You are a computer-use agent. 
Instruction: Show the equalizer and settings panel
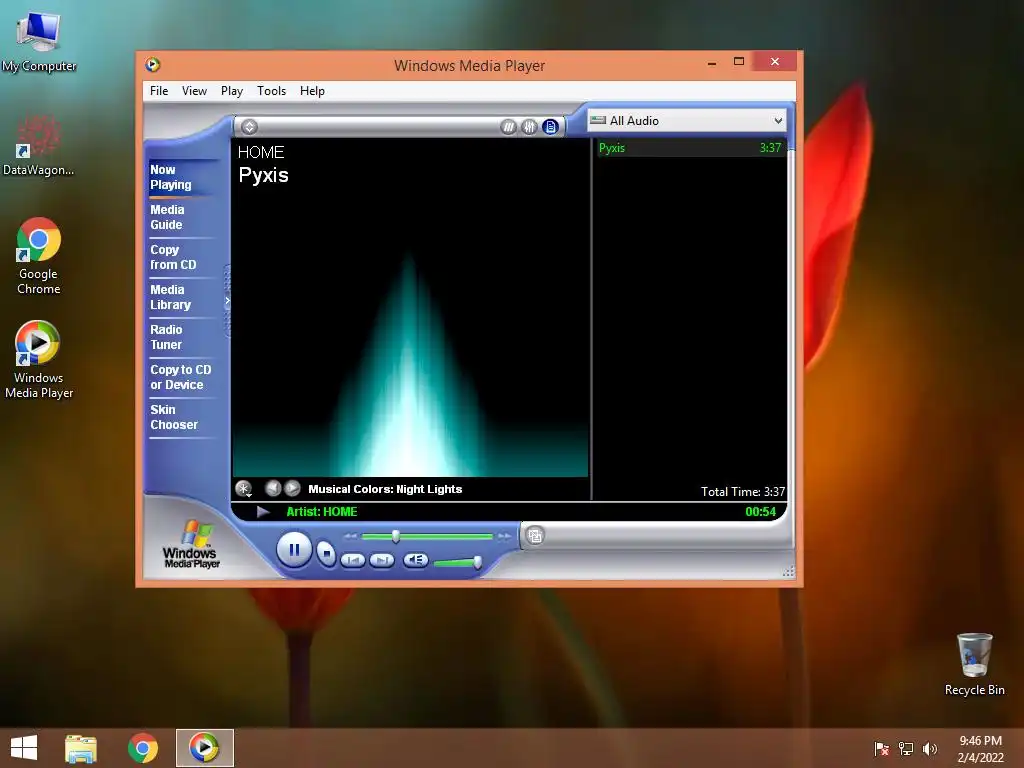[x=529, y=127]
